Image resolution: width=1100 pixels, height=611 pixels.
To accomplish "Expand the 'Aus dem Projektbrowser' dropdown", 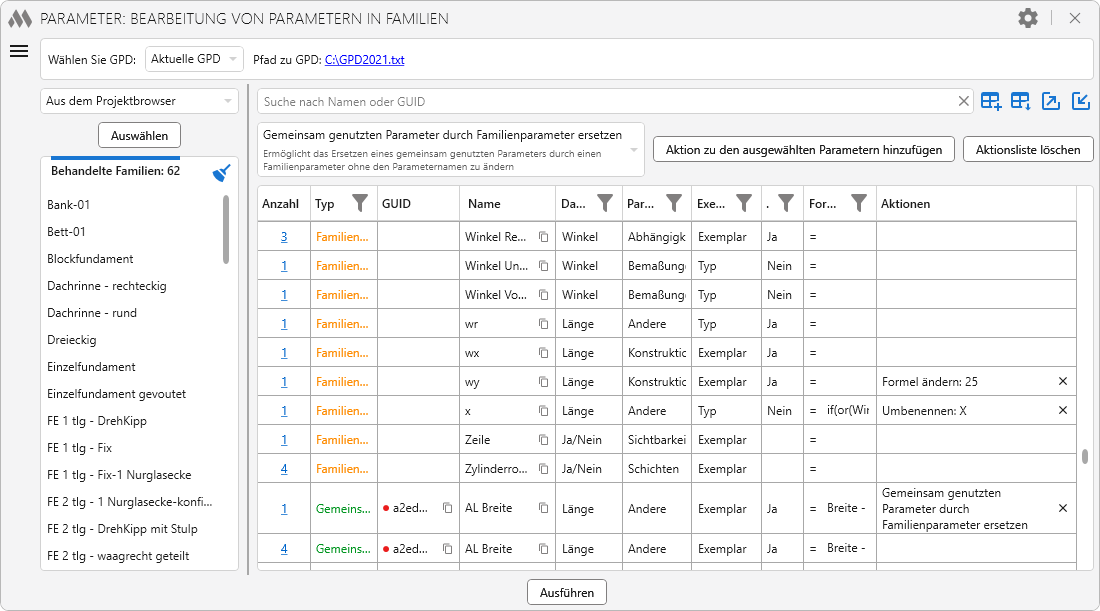I will click(x=139, y=101).
